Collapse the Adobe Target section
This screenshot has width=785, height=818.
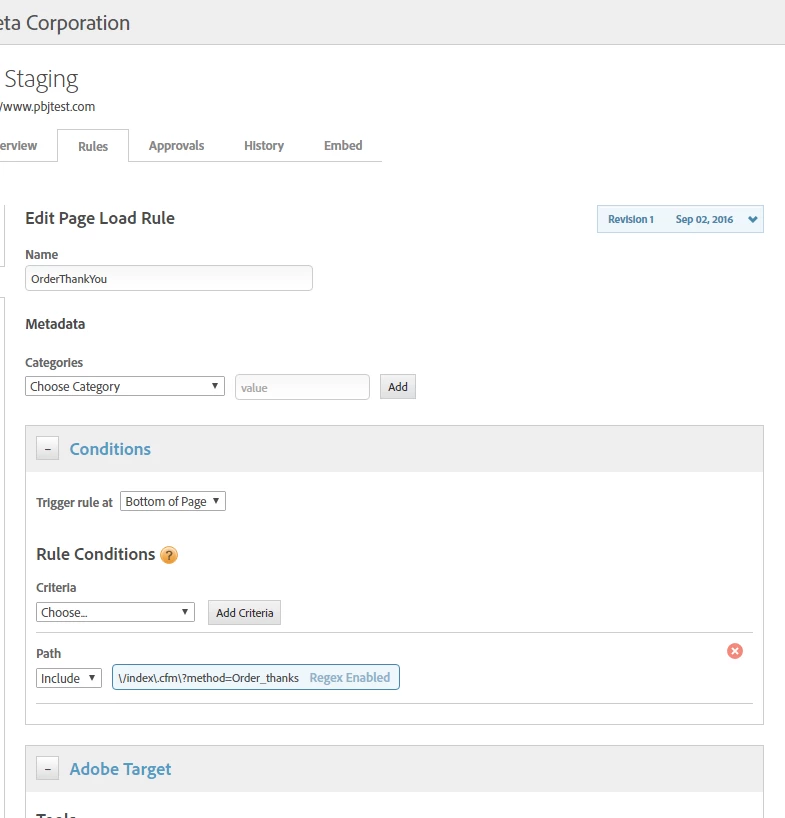click(x=47, y=769)
